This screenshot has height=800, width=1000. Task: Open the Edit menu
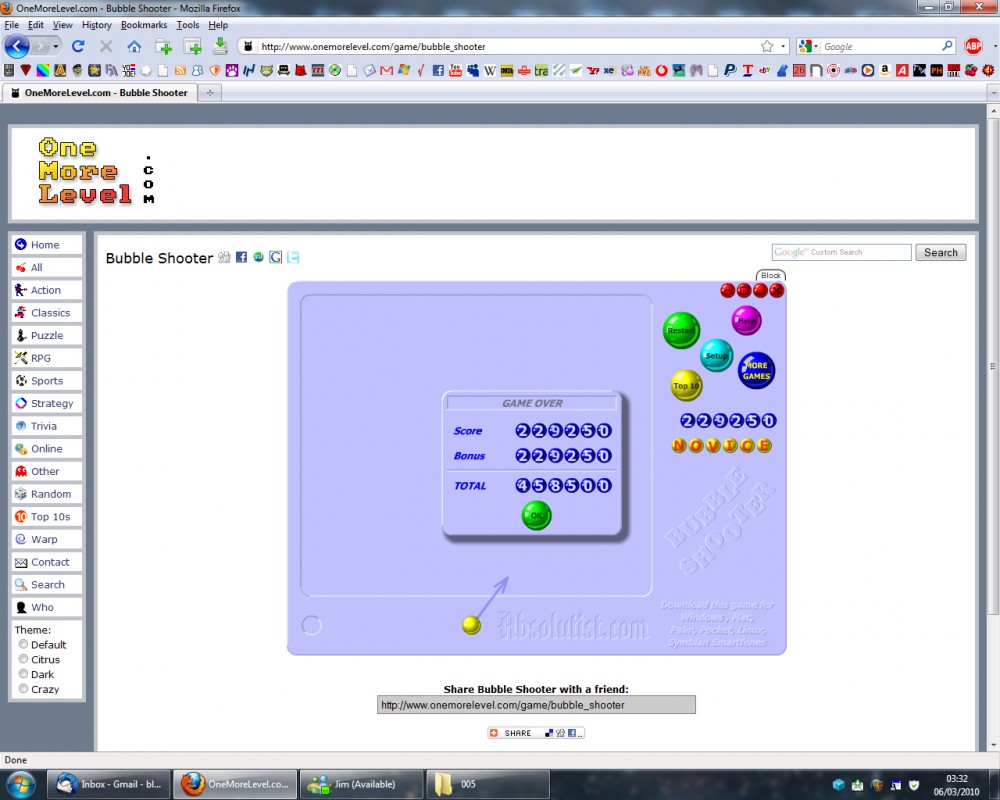[x=36, y=25]
